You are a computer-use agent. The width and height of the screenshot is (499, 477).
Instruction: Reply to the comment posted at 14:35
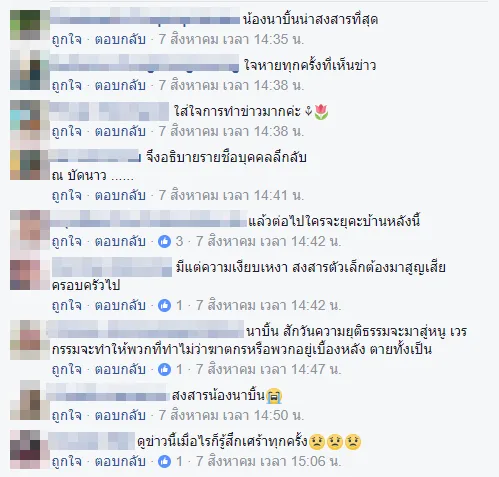(120, 40)
